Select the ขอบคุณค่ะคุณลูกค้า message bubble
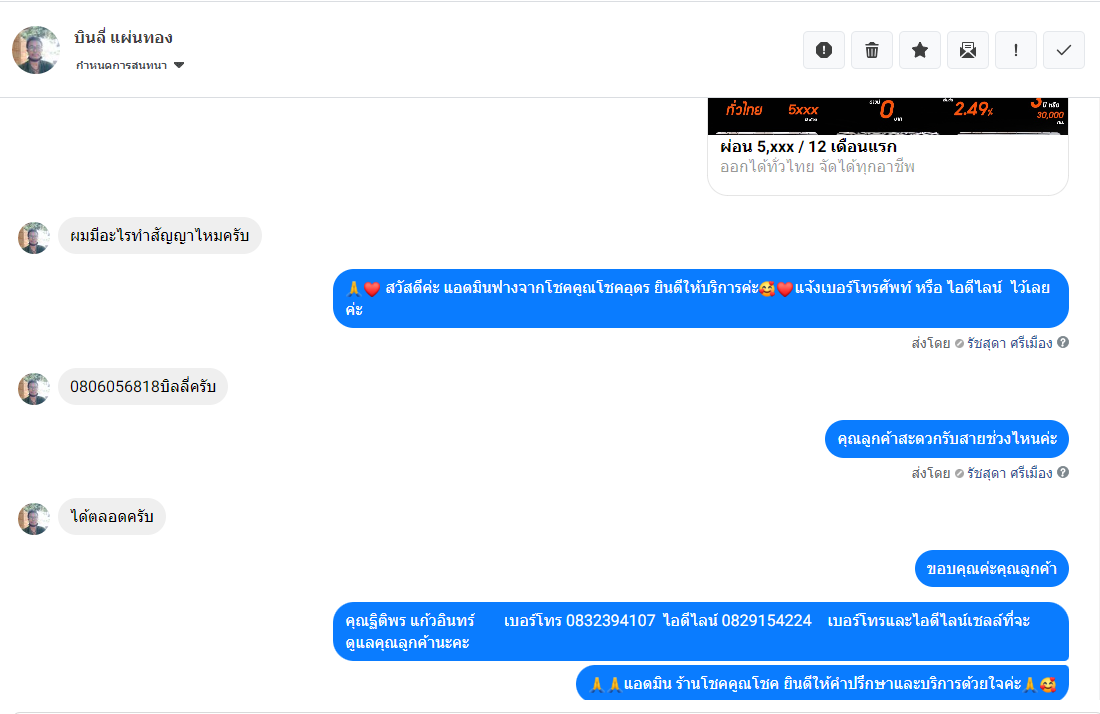The image size is (1100, 714). [991, 569]
